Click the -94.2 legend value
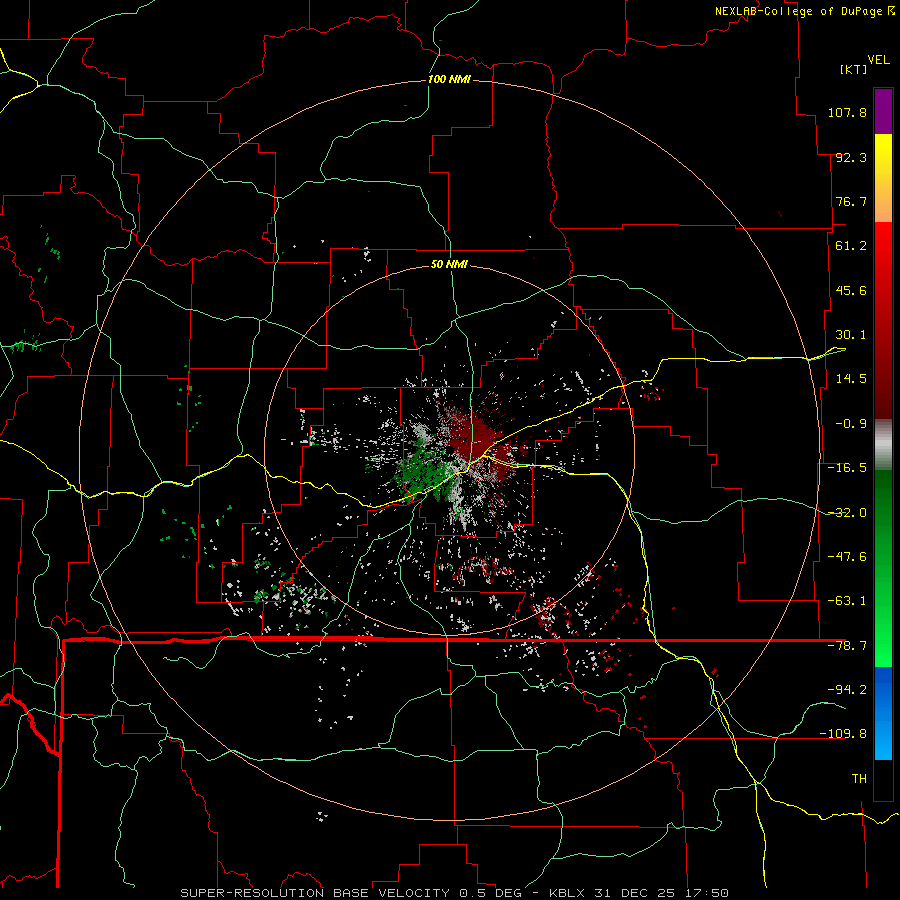 (x=847, y=690)
